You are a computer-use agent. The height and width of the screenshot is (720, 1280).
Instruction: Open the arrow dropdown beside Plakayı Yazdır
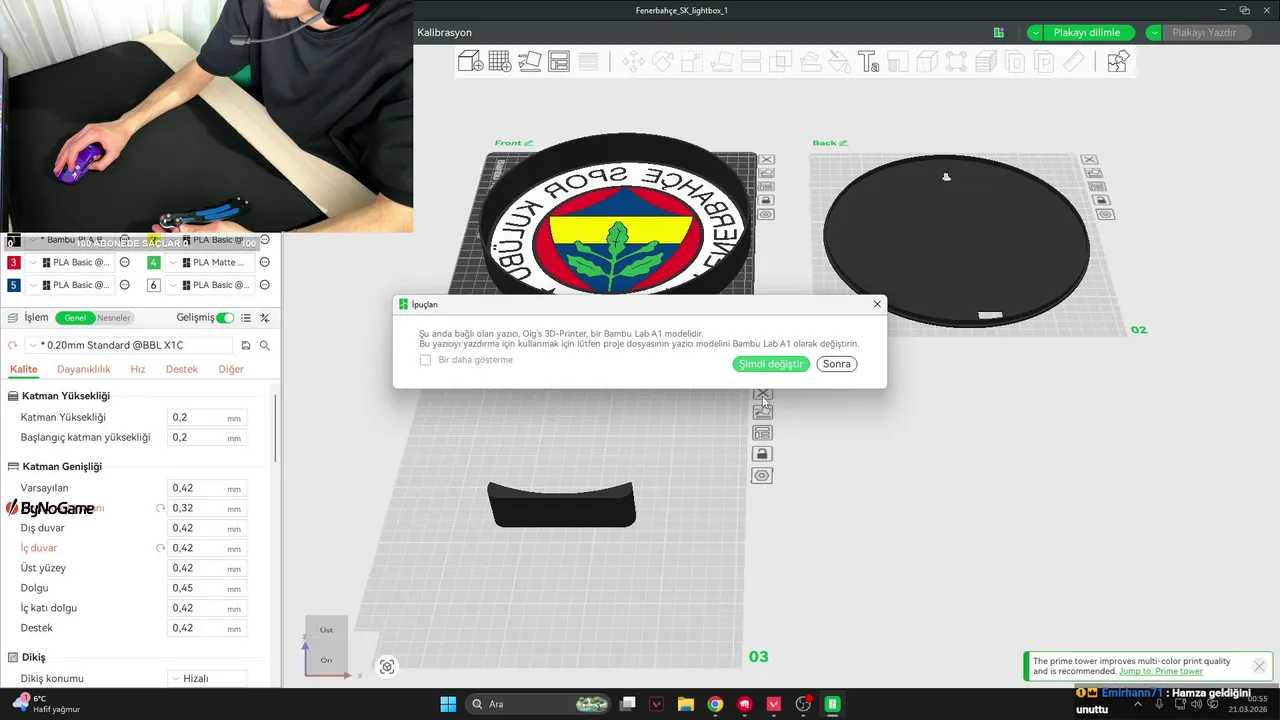(1154, 33)
